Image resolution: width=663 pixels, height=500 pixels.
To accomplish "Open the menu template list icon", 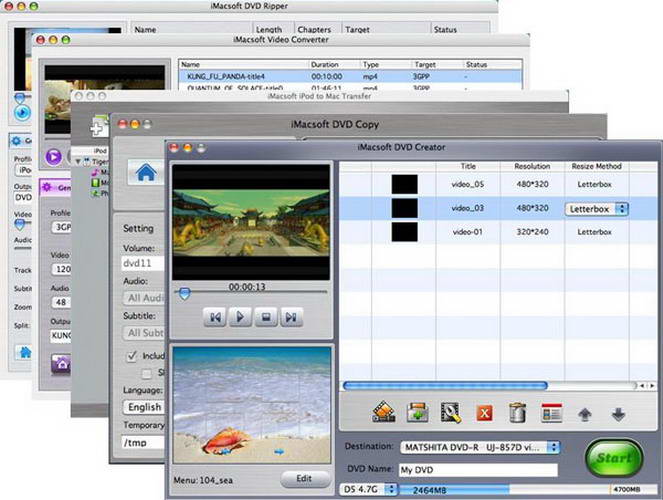I will click(550, 411).
